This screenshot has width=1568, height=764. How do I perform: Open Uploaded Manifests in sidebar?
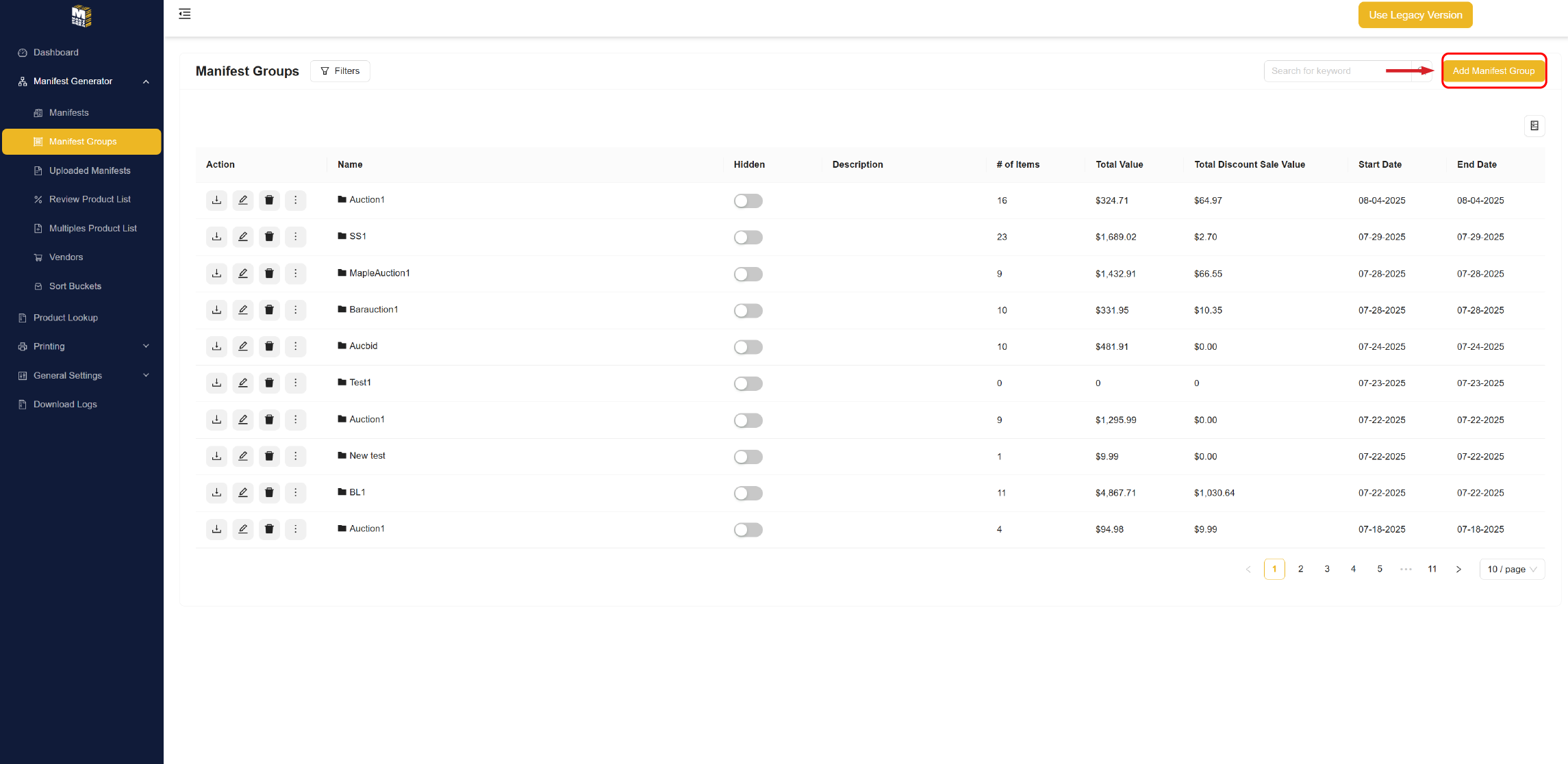[89, 170]
